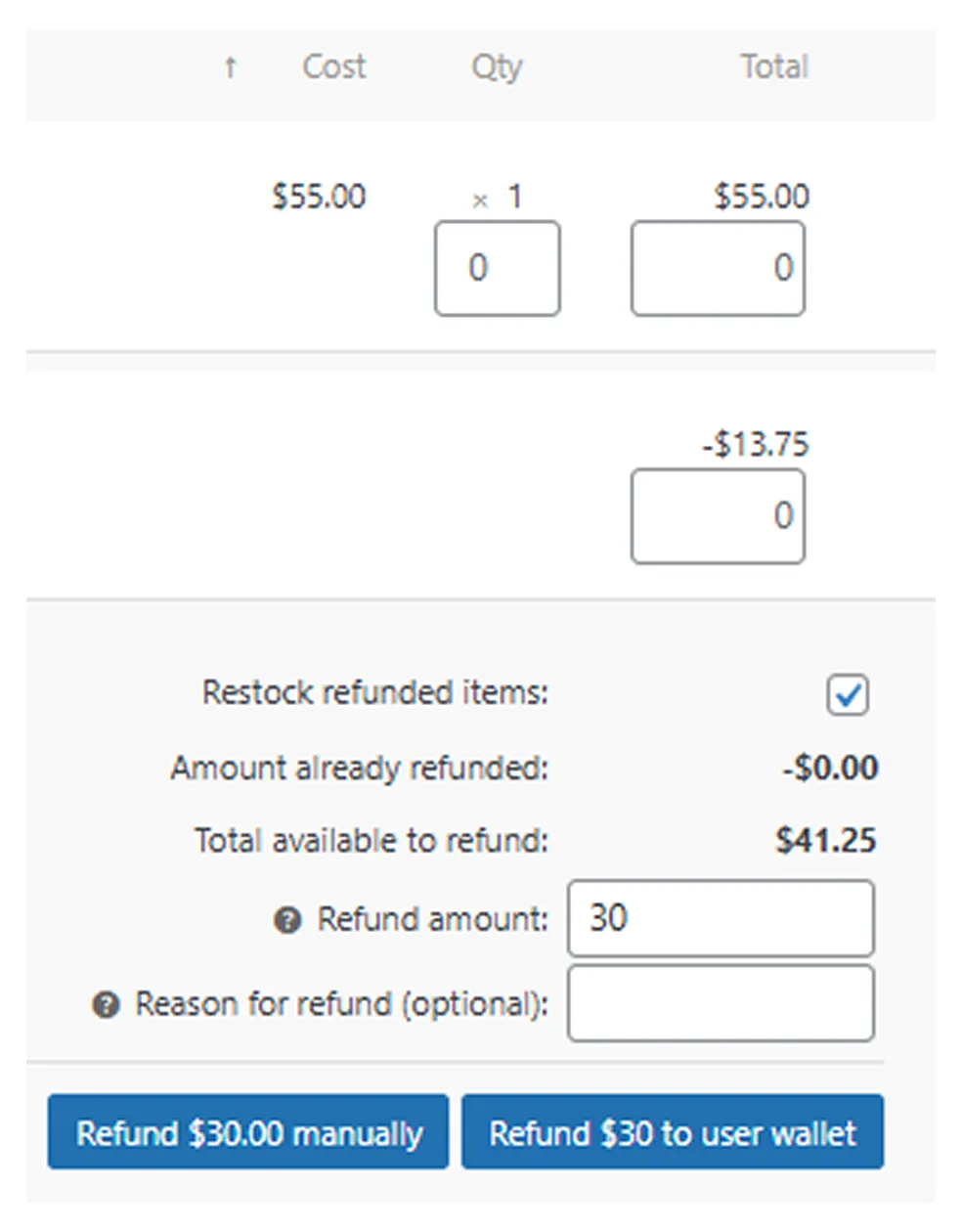
Task: Click the Restock refunded items label
Action: point(375,693)
